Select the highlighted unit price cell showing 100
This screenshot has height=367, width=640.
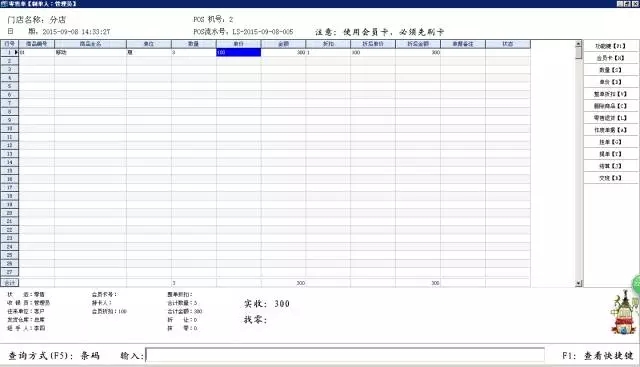[238, 52]
